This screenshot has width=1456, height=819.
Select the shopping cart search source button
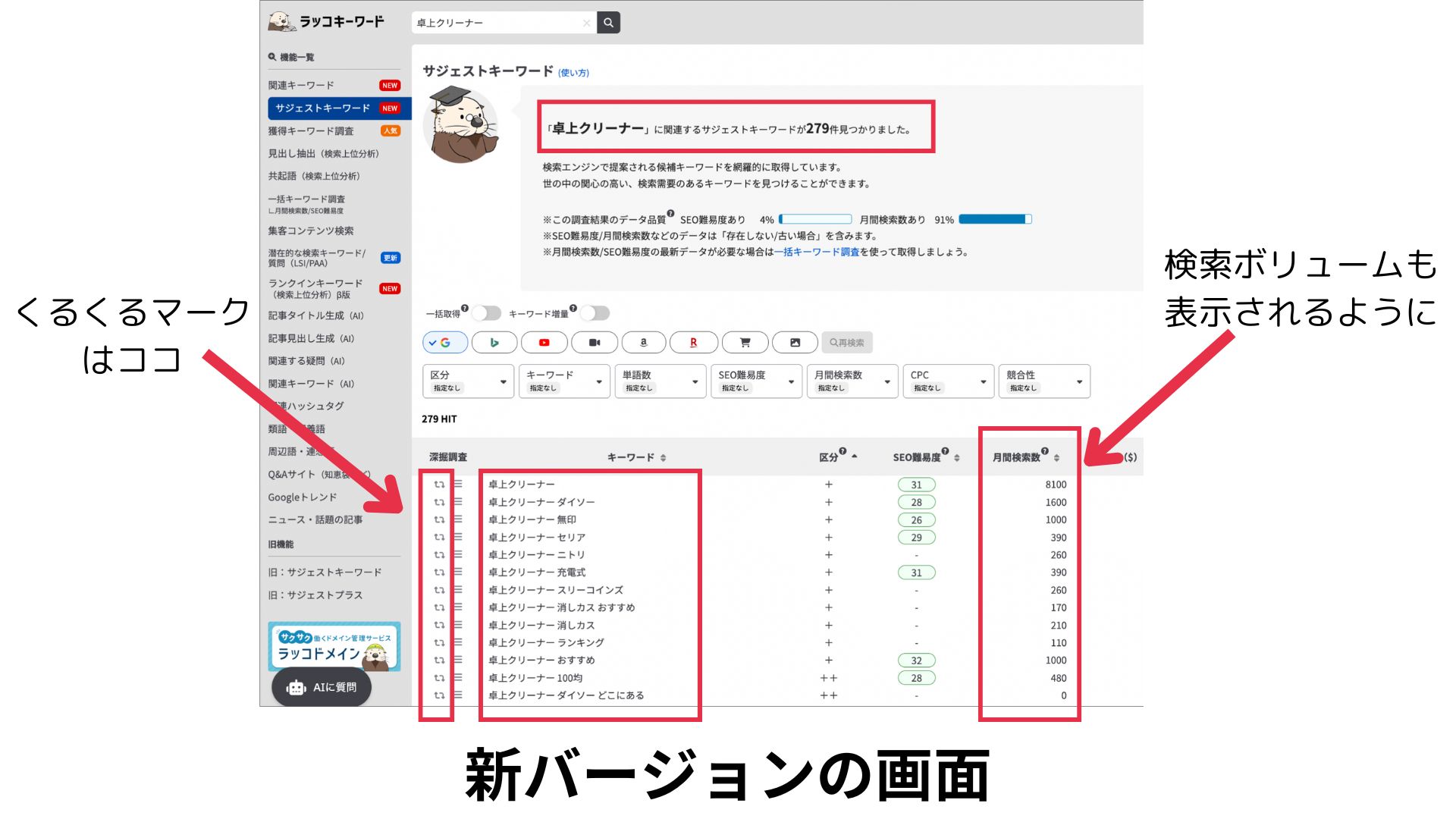tap(745, 343)
